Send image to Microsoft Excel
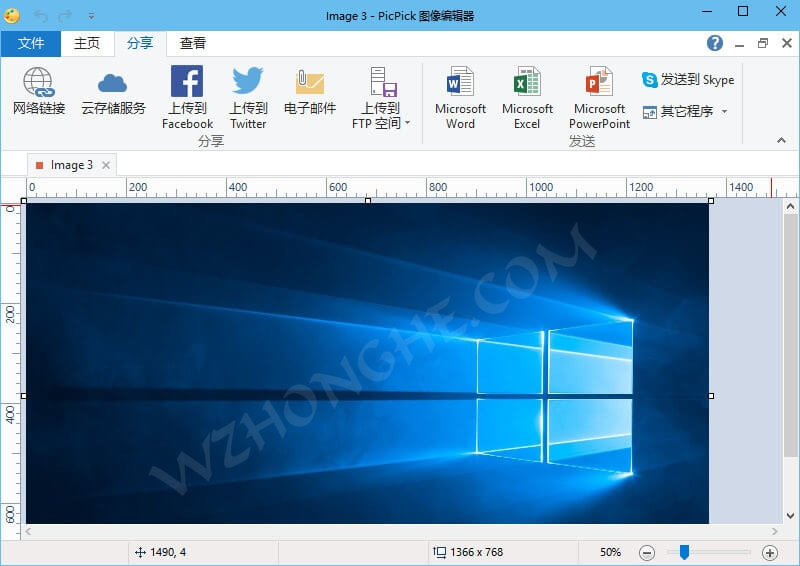 tap(527, 97)
